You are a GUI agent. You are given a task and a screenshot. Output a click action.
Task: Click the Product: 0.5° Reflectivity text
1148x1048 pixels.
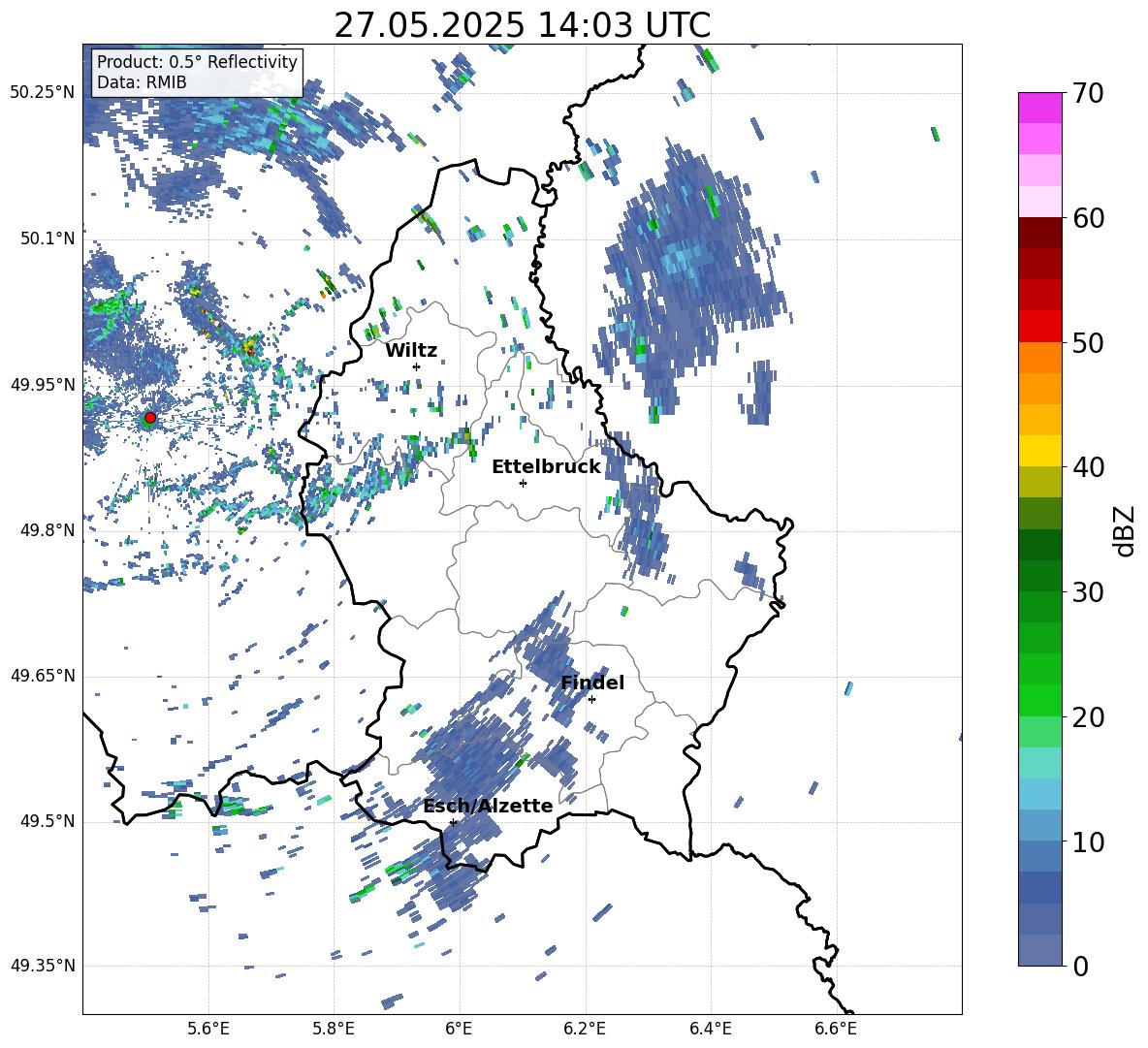(197, 62)
